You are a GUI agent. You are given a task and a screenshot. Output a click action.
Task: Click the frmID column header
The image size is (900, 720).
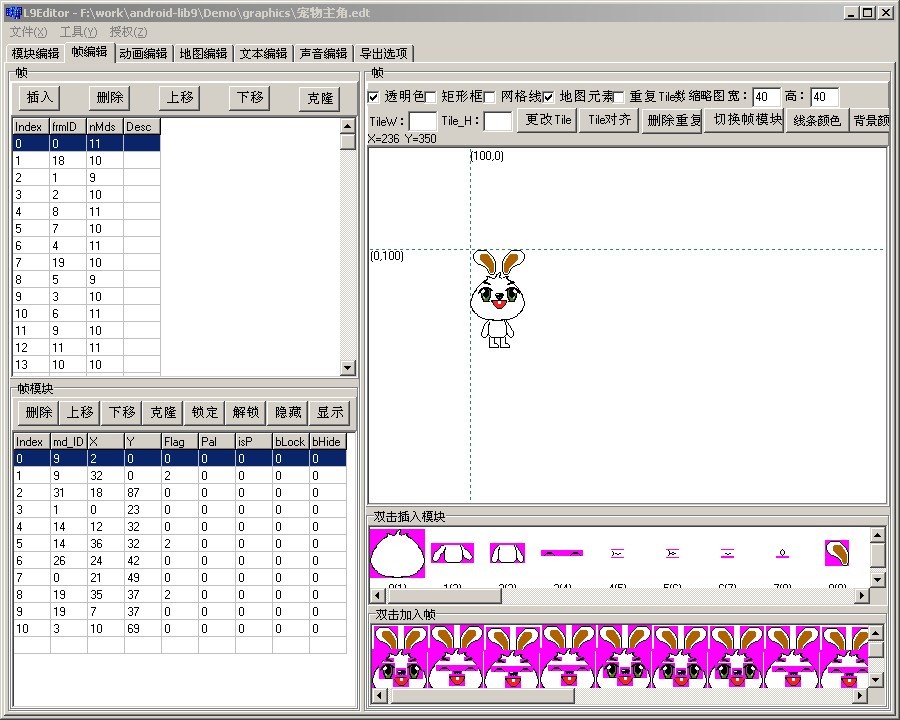click(68, 127)
